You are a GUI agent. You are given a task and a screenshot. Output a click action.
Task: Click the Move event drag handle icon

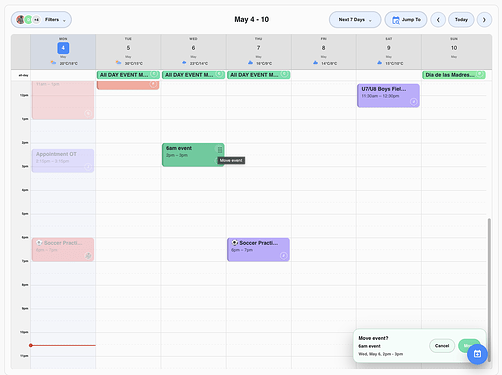point(220,150)
